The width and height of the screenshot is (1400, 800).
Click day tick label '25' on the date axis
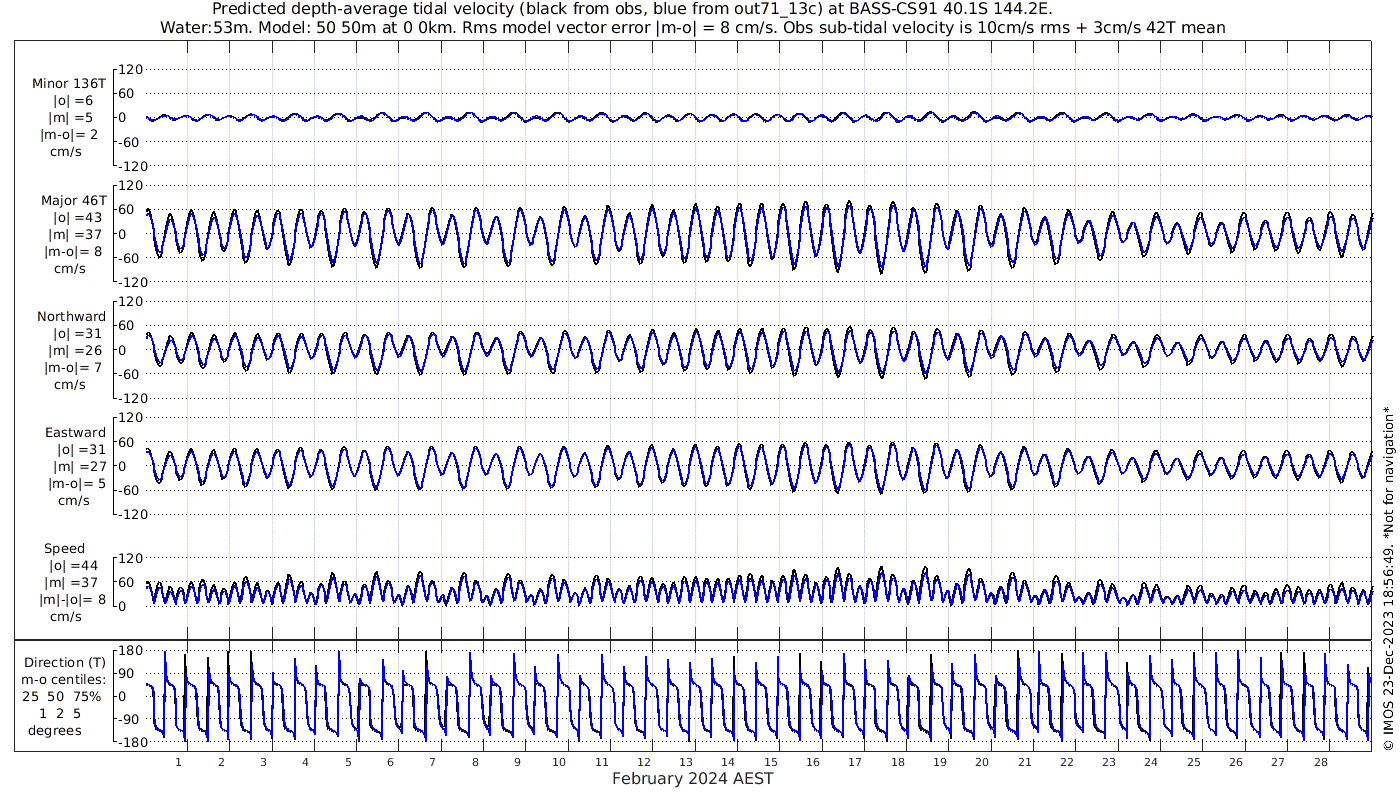(x=1194, y=762)
